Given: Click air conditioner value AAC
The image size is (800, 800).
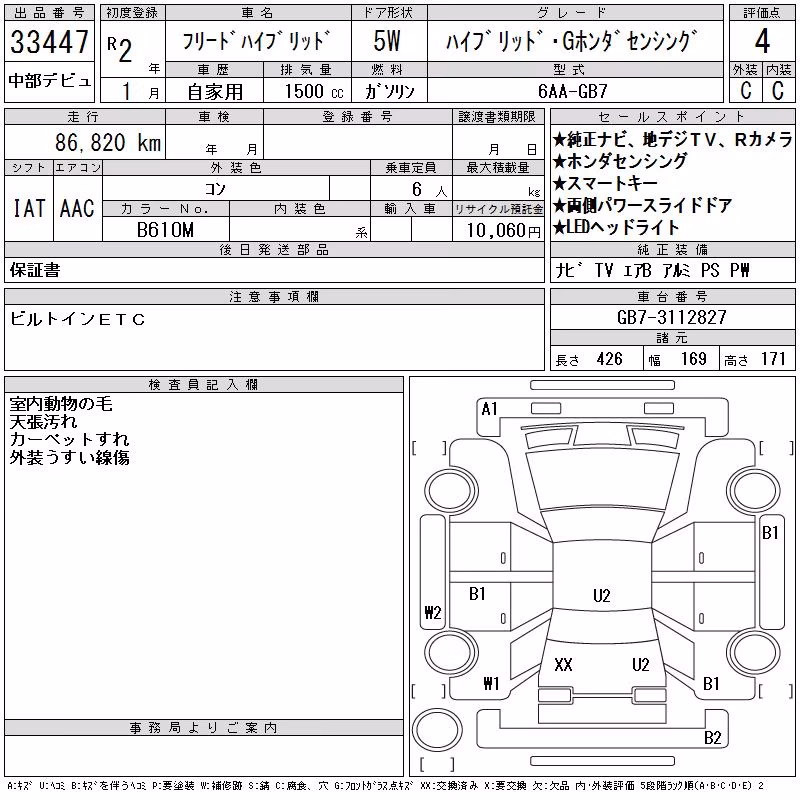Looking at the screenshot, I should (77, 208).
